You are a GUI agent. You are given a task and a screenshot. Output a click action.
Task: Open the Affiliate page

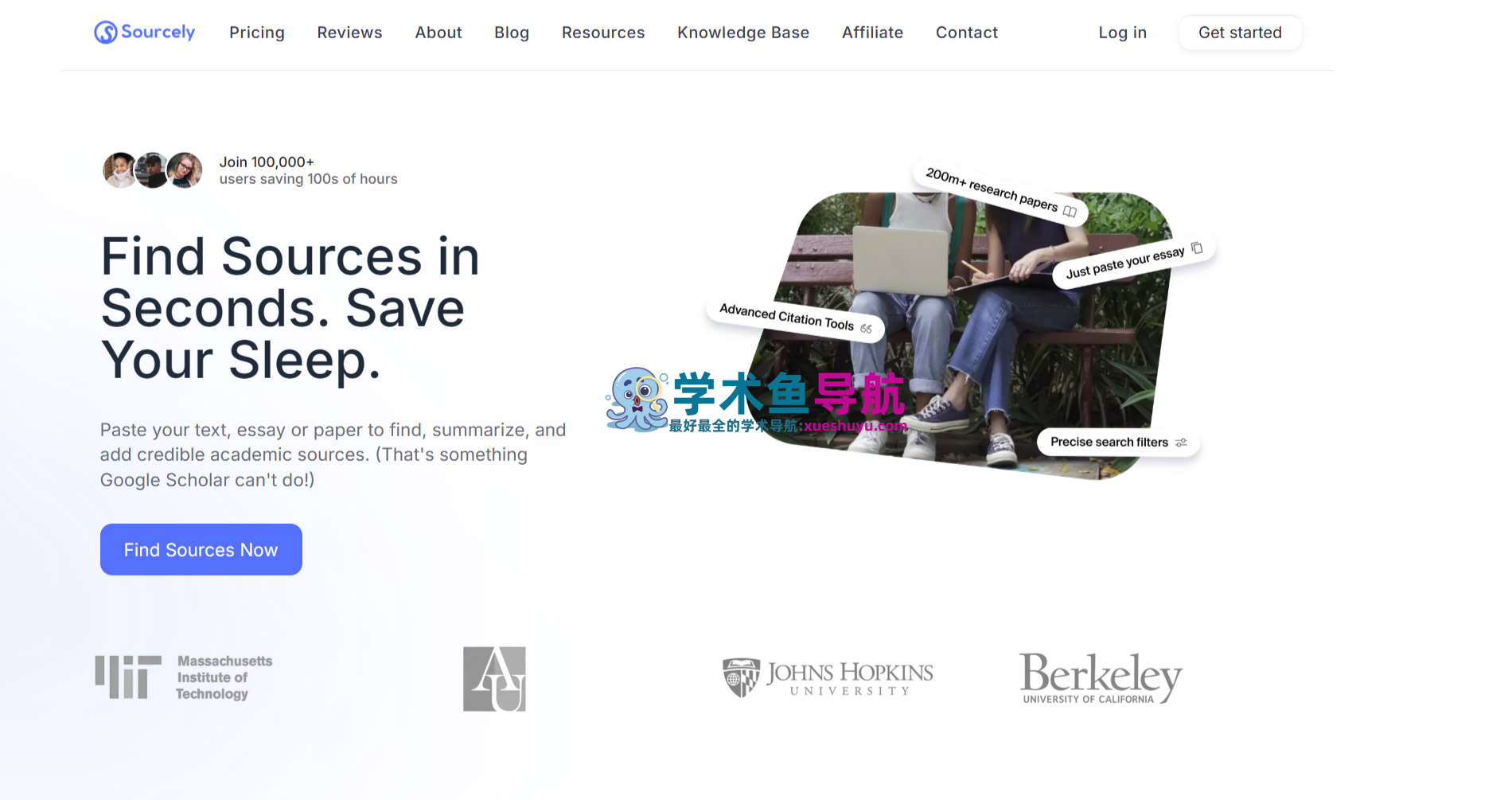[x=872, y=33]
